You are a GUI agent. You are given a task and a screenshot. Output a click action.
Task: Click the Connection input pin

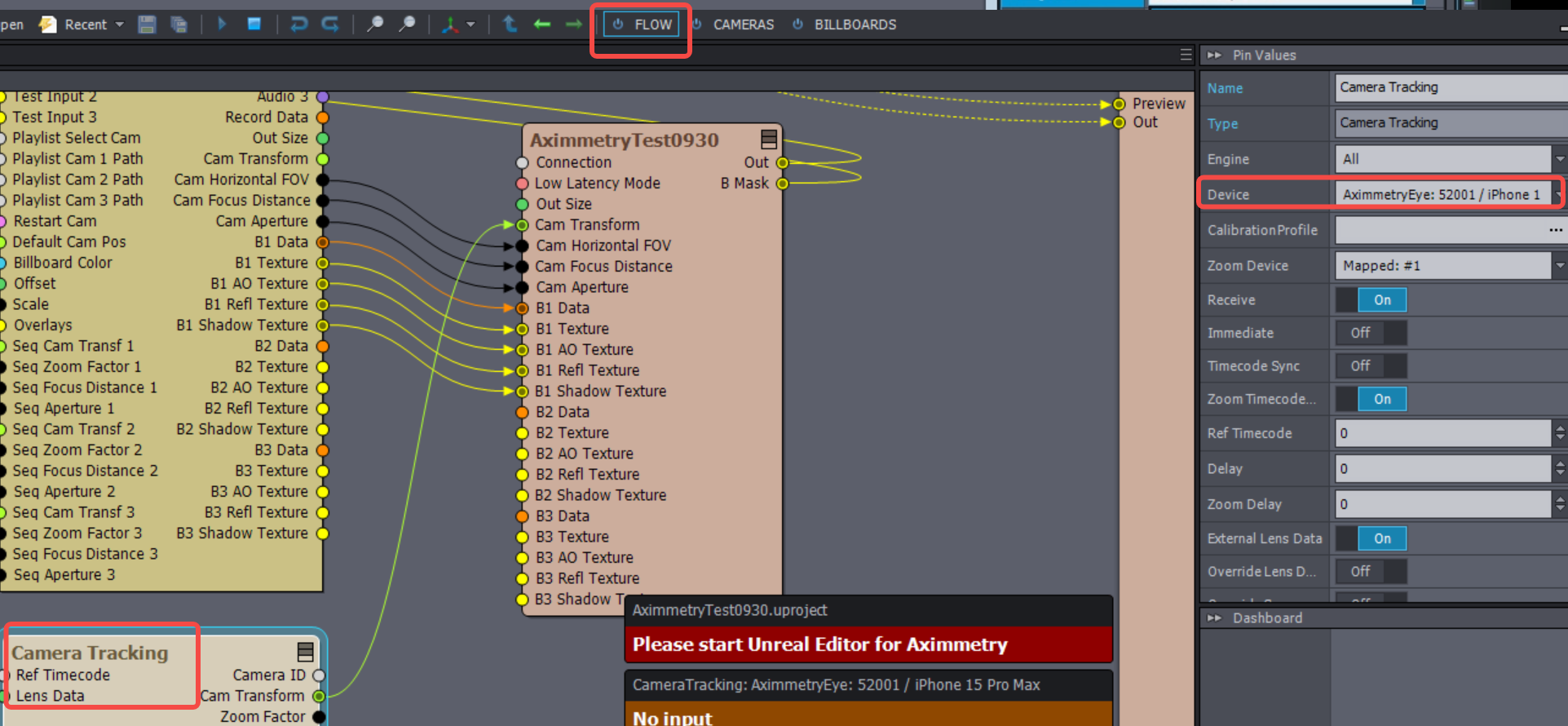tap(523, 162)
